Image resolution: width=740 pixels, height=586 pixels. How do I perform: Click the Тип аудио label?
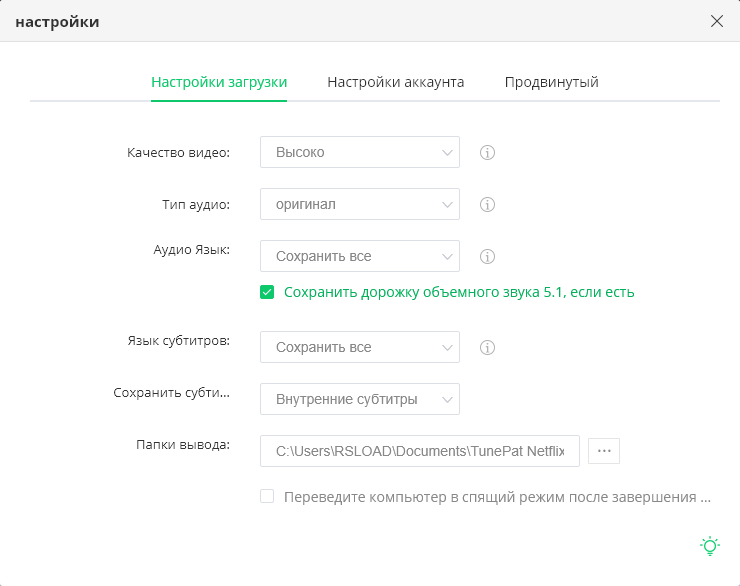pyautogui.click(x=196, y=205)
